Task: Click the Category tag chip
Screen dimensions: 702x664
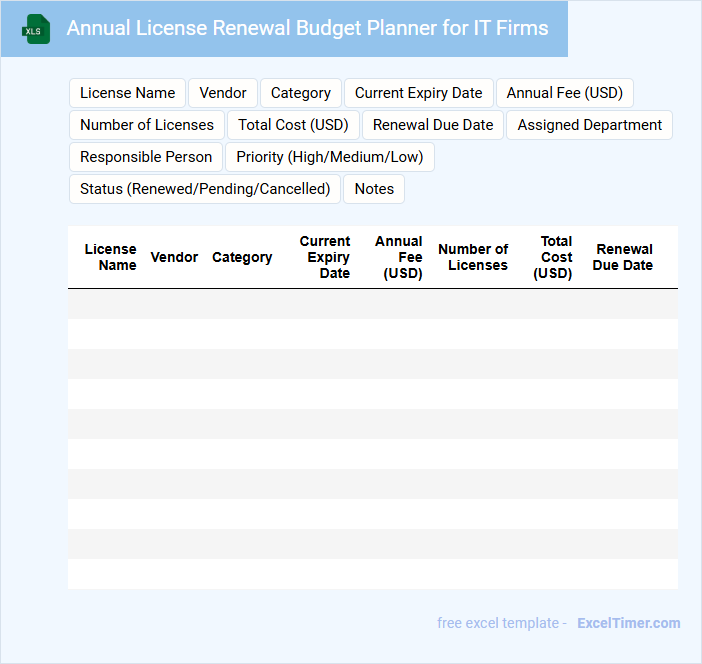Action: click(300, 93)
